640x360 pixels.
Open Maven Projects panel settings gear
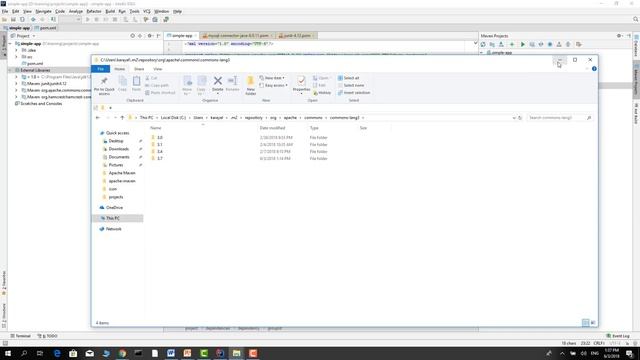pyautogui.click(x=619, y=36)
